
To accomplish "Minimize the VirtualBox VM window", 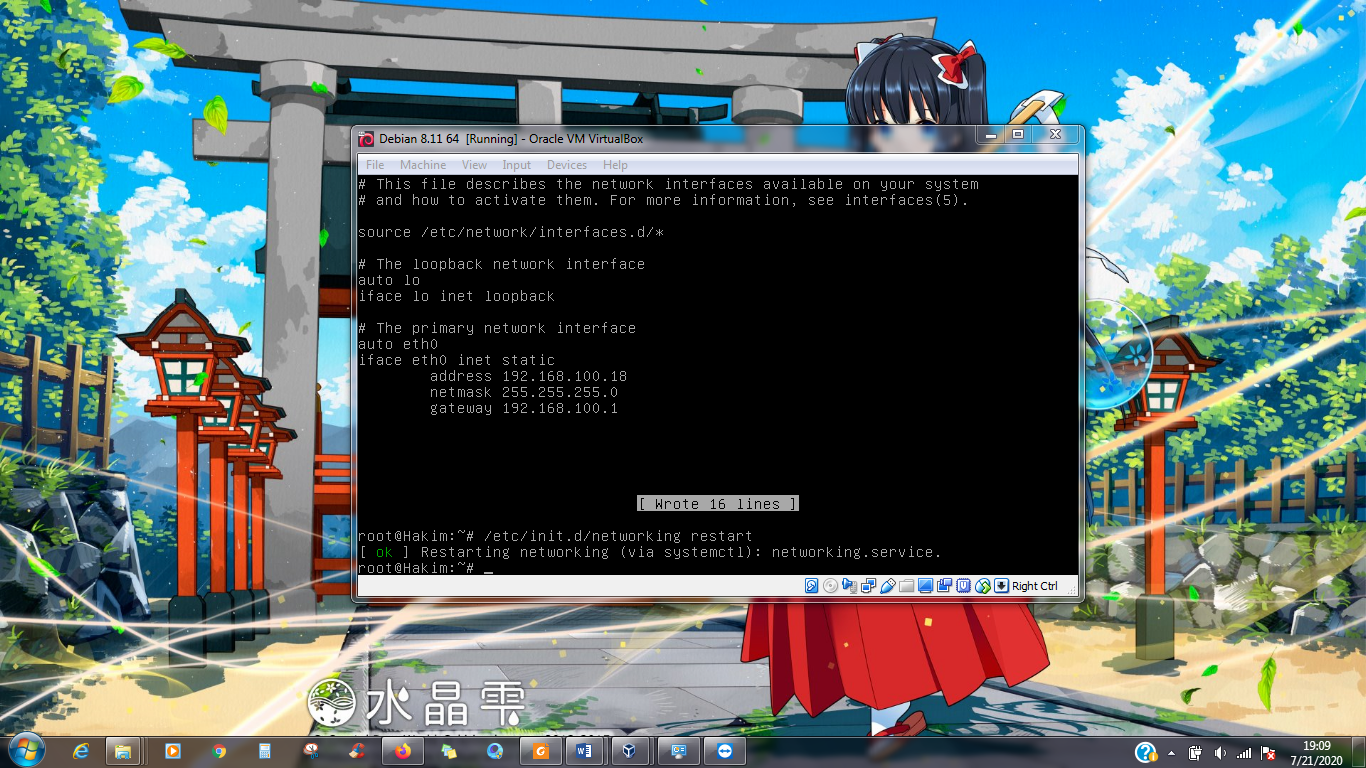I will [991, 134].
